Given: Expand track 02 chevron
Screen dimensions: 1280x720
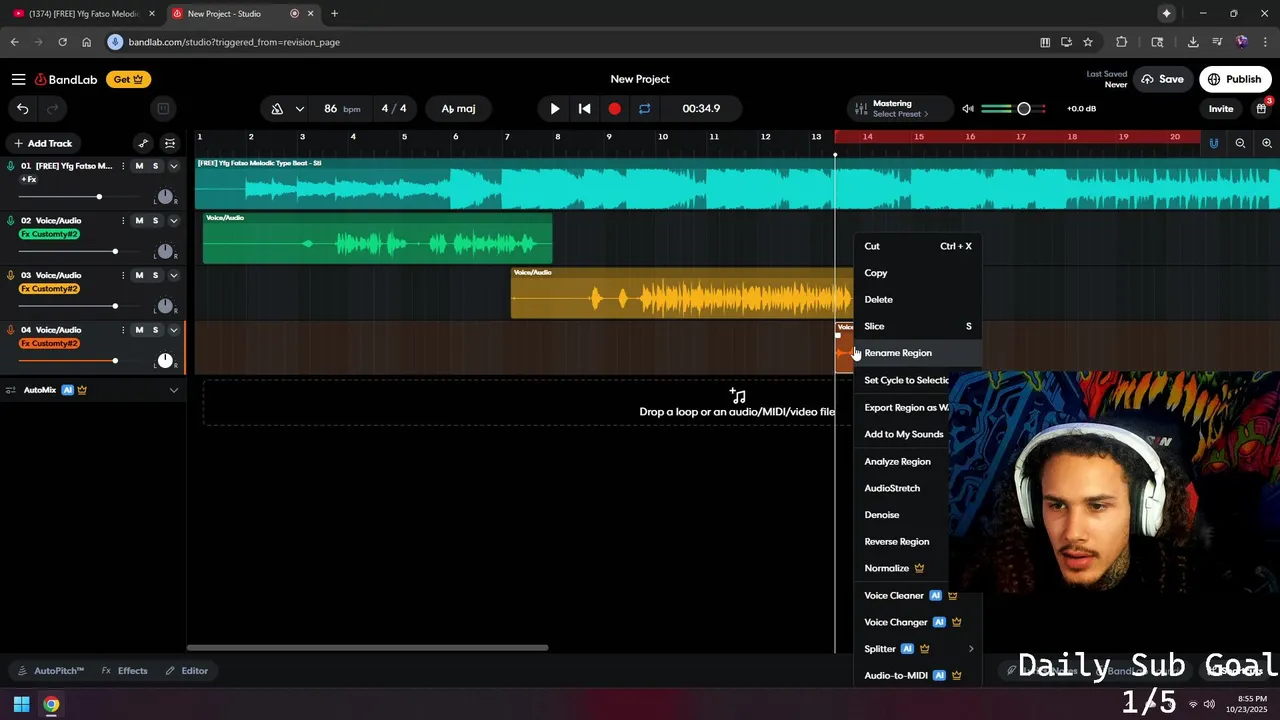Looking at the screenshot, I should (x=173, y=221).
